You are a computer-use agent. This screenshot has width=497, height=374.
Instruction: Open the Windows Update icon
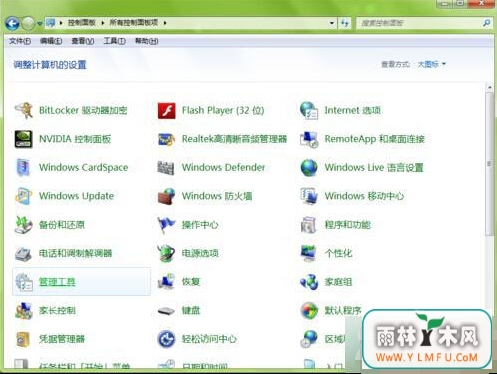[24, 196]
